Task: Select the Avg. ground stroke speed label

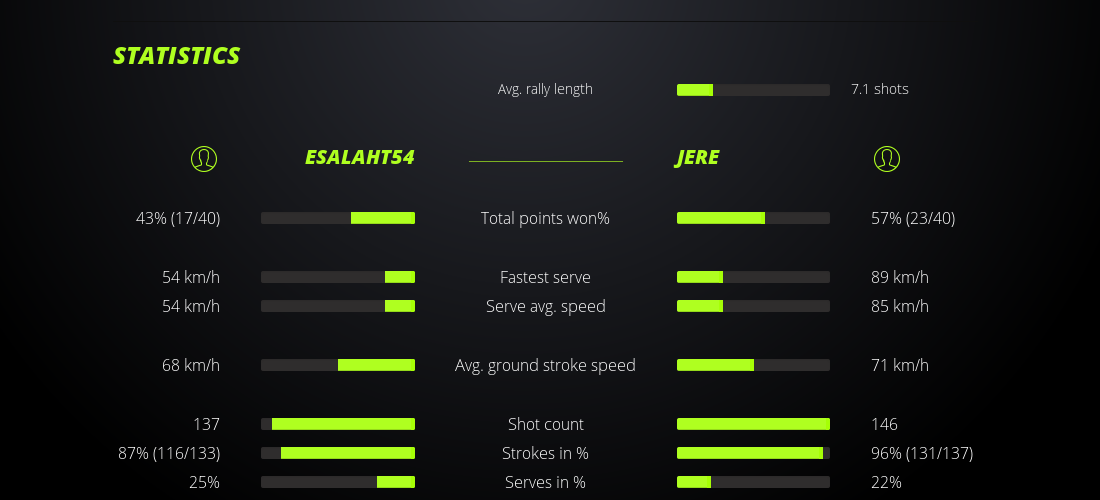Action: pyautogui.click(x=545, y=365)
